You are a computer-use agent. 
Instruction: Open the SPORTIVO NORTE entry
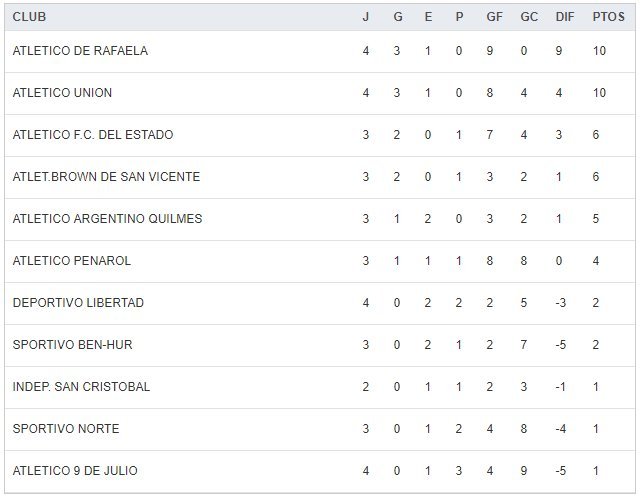66,429
